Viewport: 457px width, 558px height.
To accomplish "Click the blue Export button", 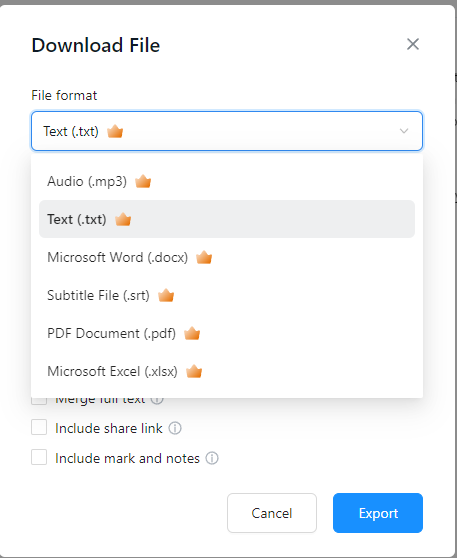I will [x=378, y=513].
